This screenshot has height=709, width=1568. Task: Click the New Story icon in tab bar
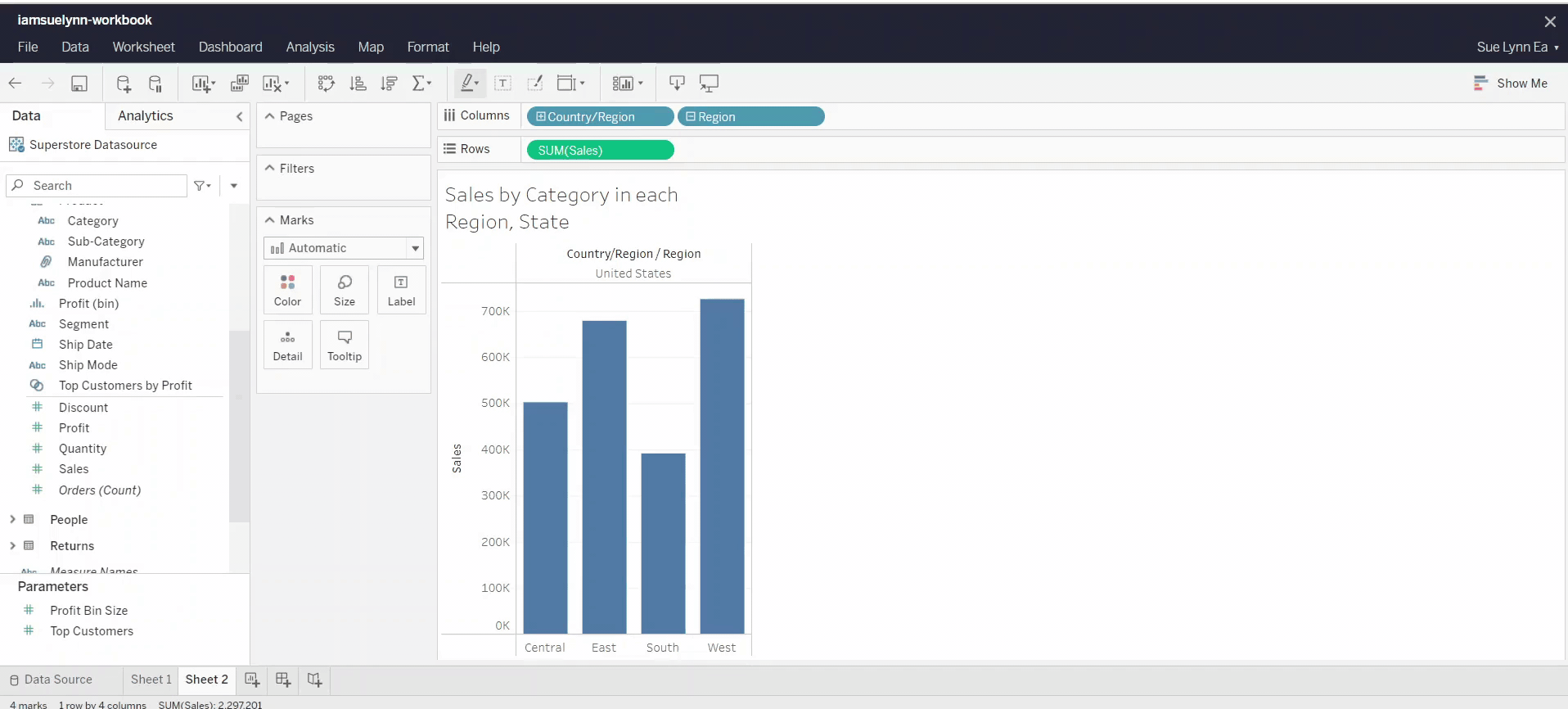[x=314, y=680]
